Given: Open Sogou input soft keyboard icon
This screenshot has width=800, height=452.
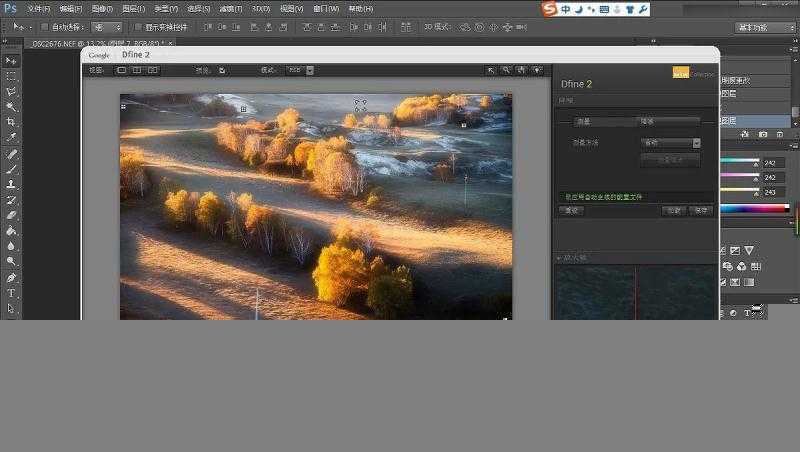Looking at the screenshot, I should tap(604, 9).
